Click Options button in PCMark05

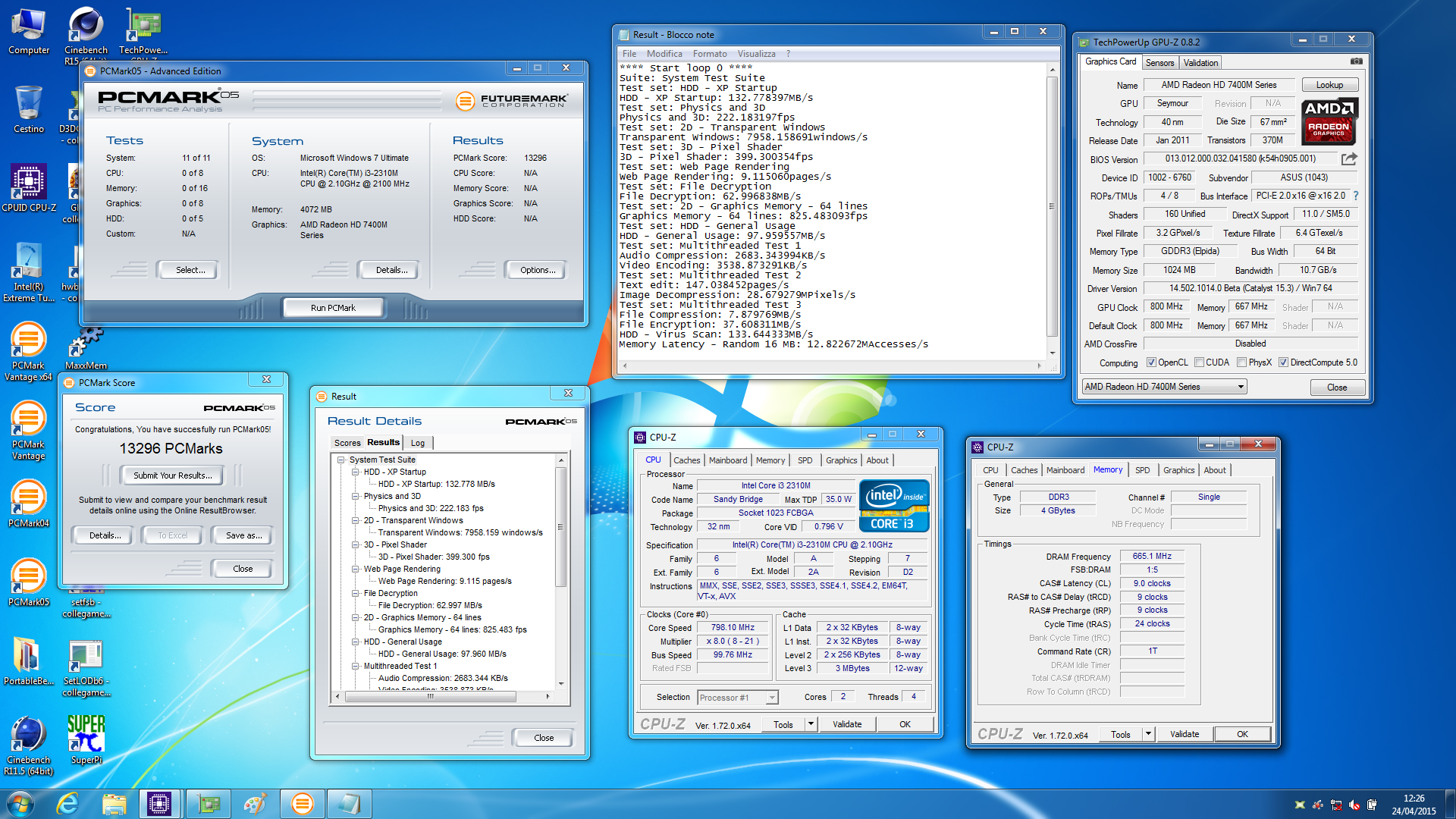click(538, 270)
